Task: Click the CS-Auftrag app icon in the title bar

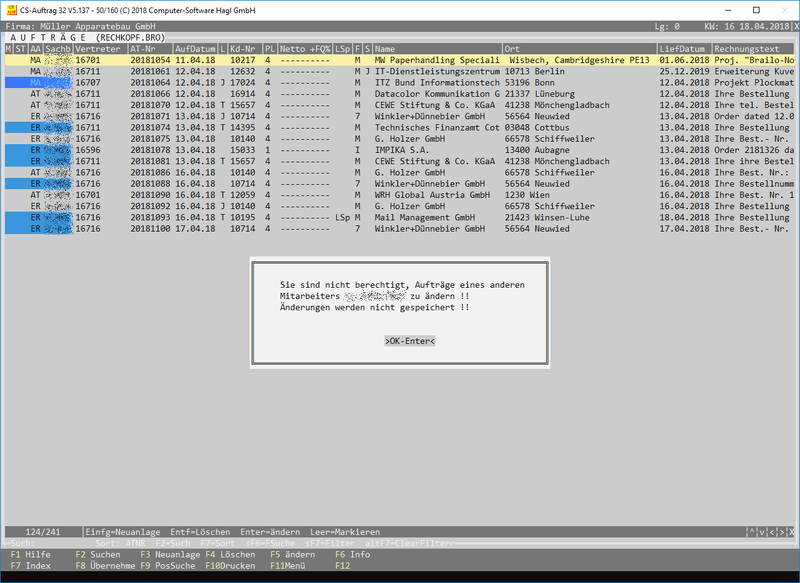Action: 10,9
